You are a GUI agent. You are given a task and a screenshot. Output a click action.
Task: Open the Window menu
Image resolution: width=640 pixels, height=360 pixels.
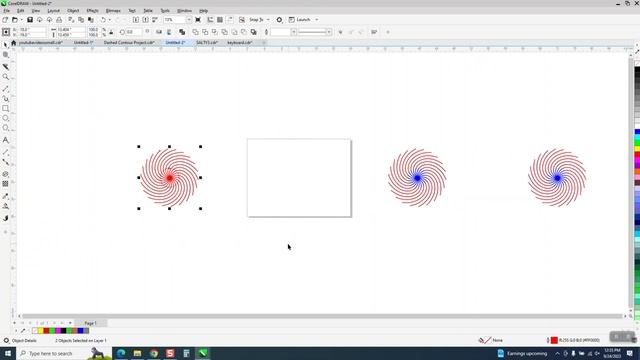coord(184,11)
